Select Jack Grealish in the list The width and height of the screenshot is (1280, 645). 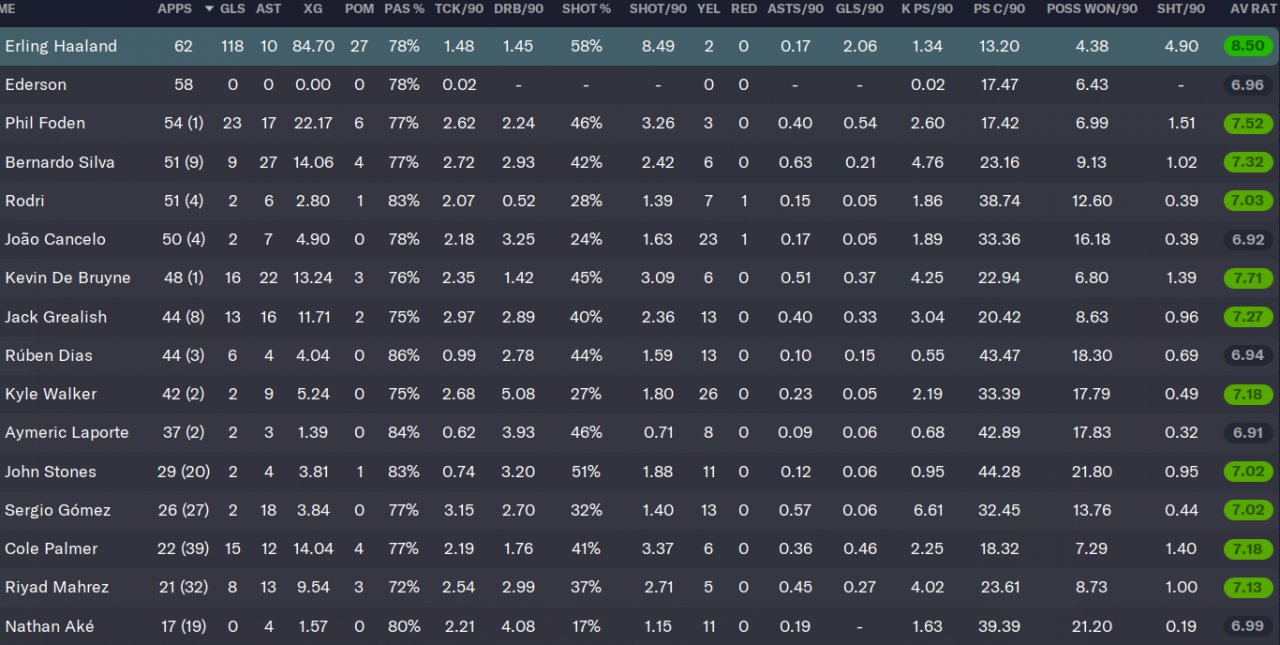(56, 317)
